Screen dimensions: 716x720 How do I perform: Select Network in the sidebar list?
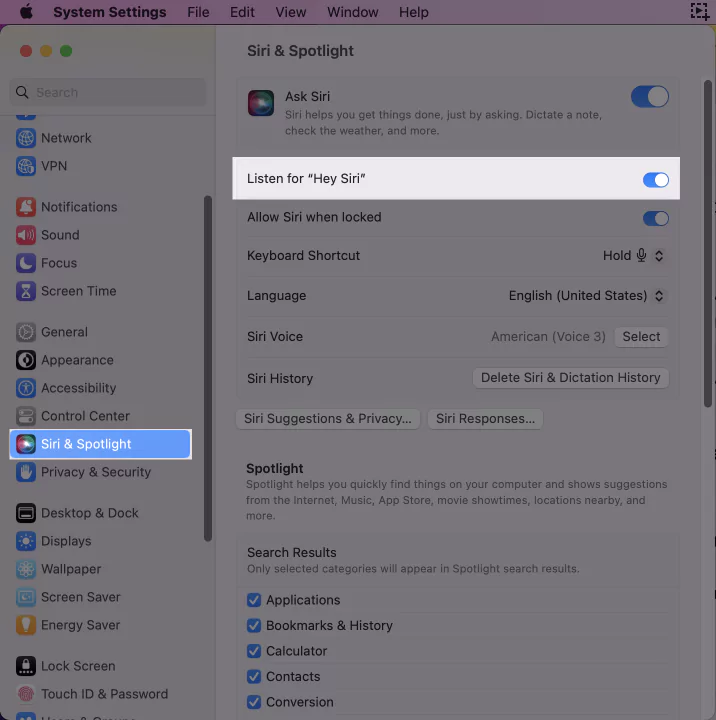click(x=66, y=138)
